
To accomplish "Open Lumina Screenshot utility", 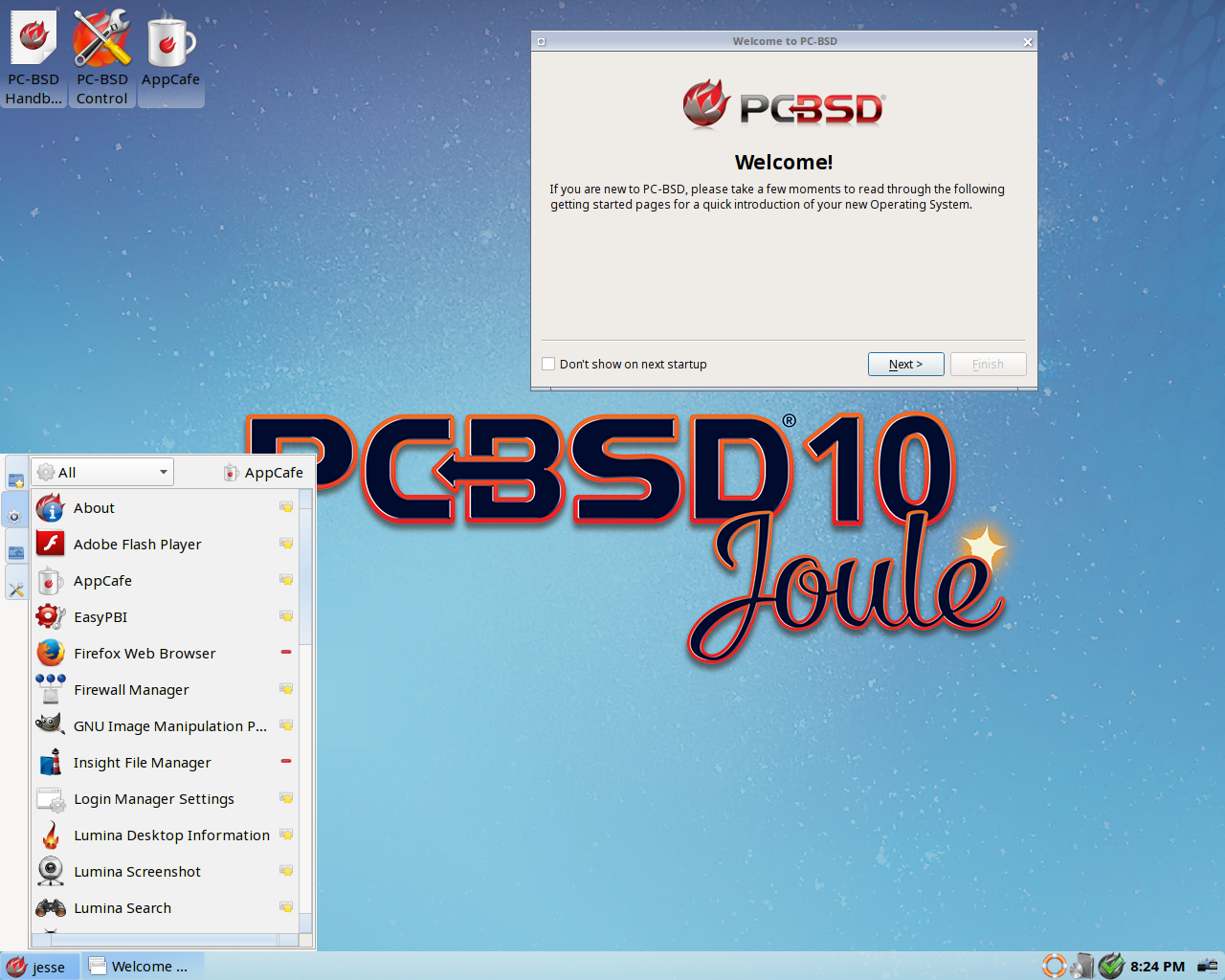I will pyautogui.click(x=137, y=871).
